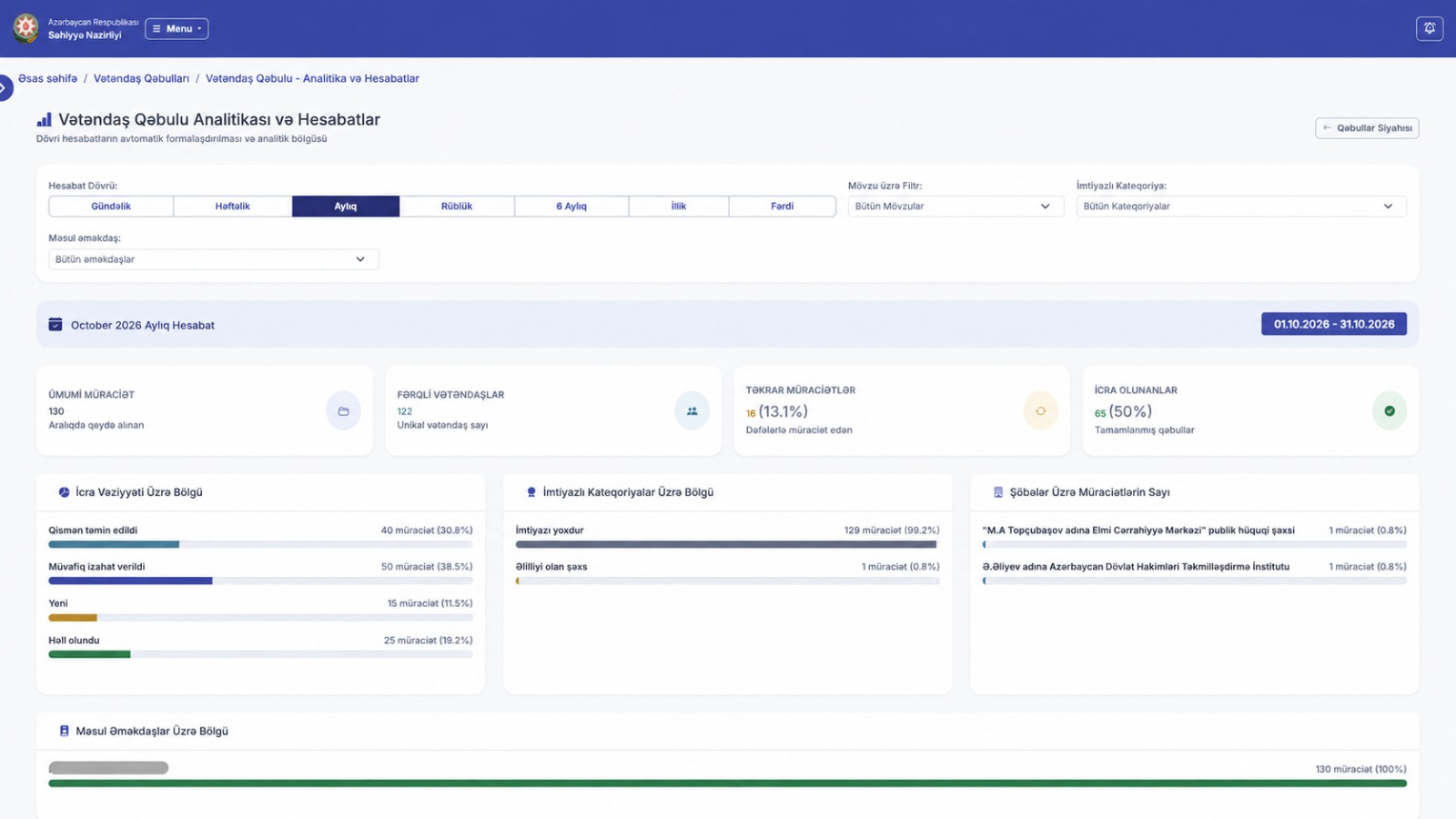Screen dimensions: 1456x819
Task: Choose the 6 Aylıq period option
Action: [x=571, y=207]
